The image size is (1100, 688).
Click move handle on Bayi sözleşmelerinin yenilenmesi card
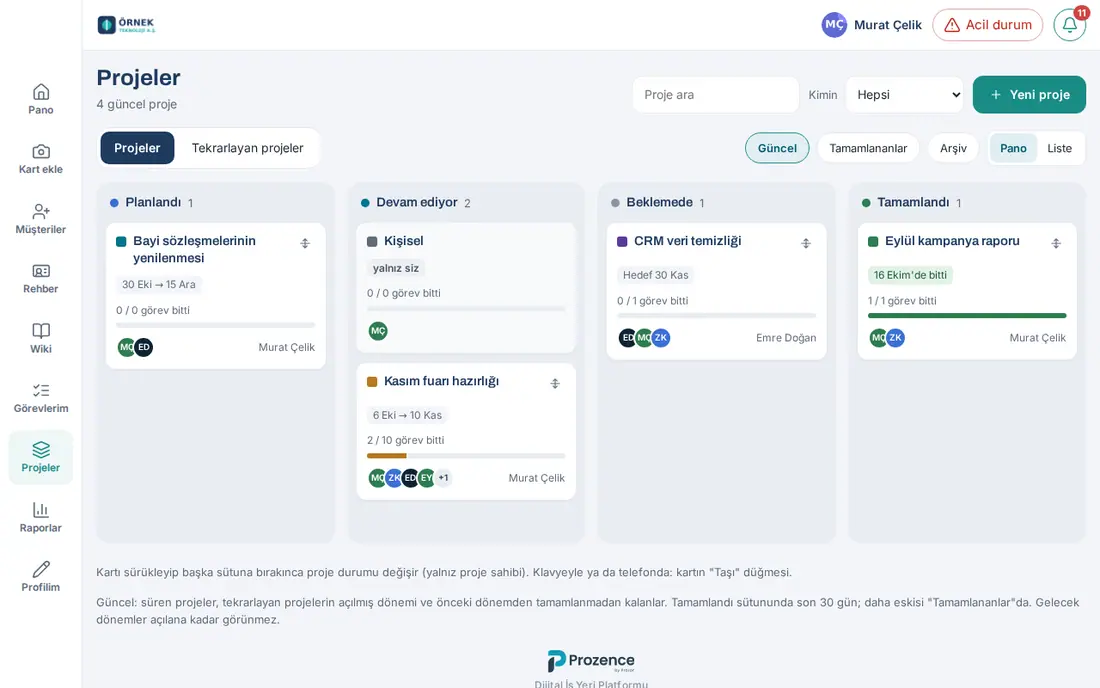click(304, 243)
